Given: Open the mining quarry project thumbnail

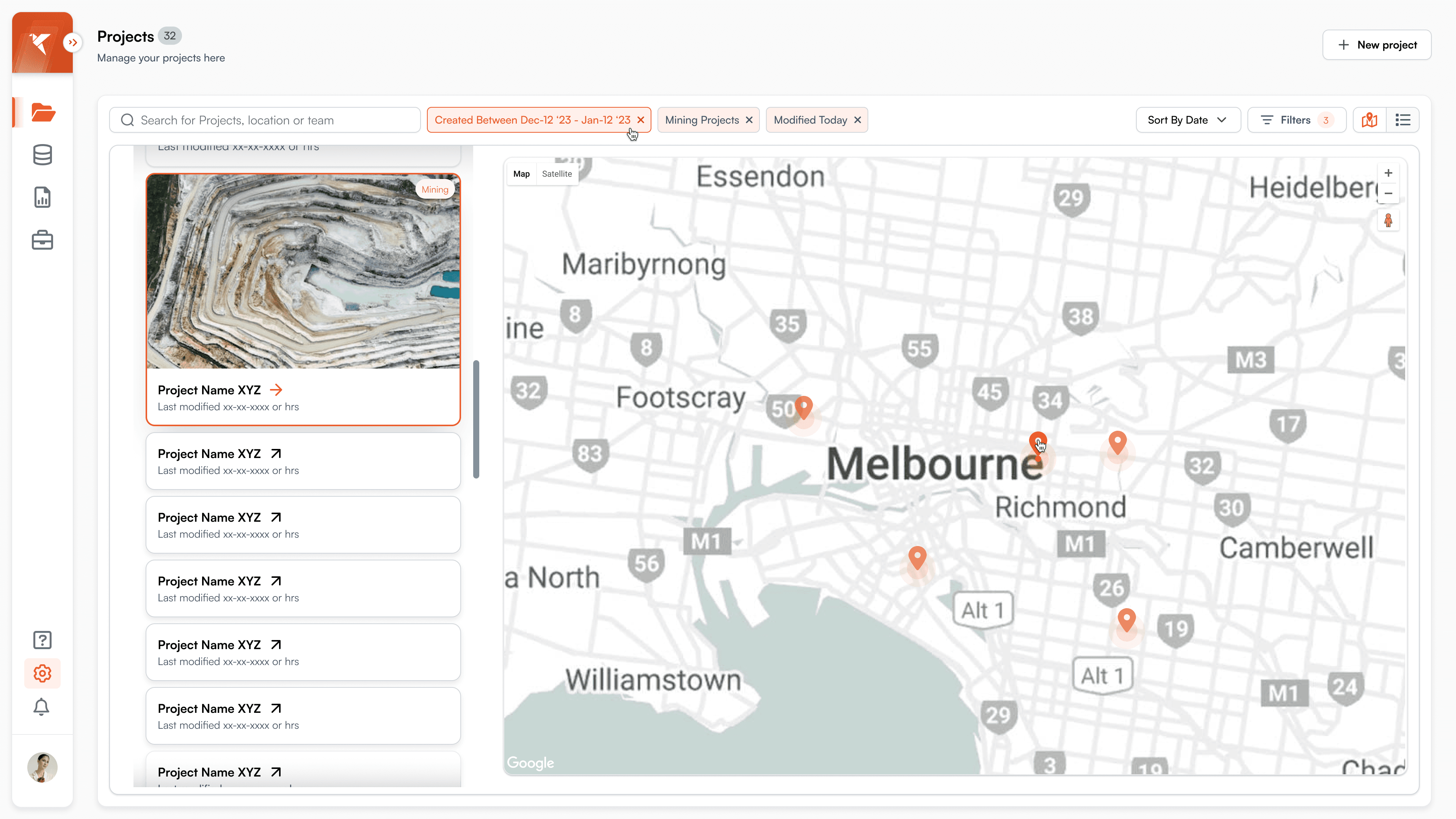Looking at the screenshot, I should click(x=303, y=271).
